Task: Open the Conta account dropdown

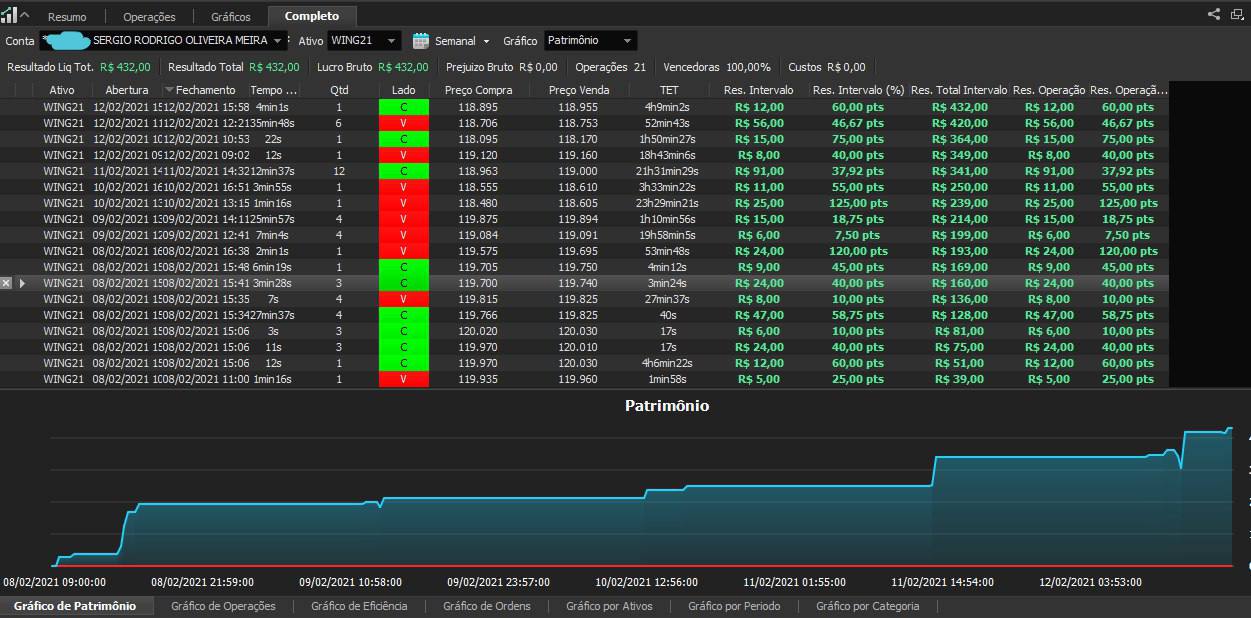Action: (164, 41)
